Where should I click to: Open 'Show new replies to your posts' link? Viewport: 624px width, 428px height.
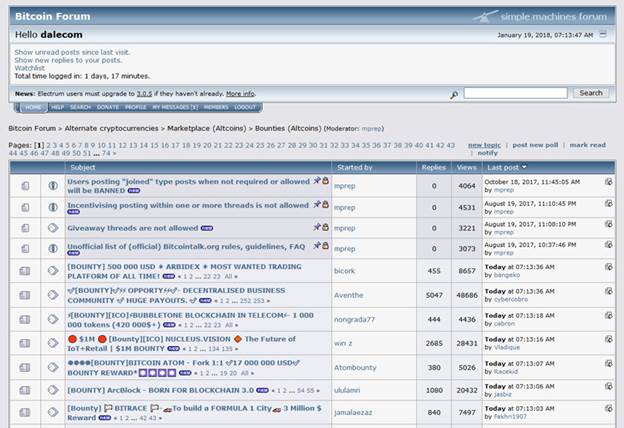[68, 60]
